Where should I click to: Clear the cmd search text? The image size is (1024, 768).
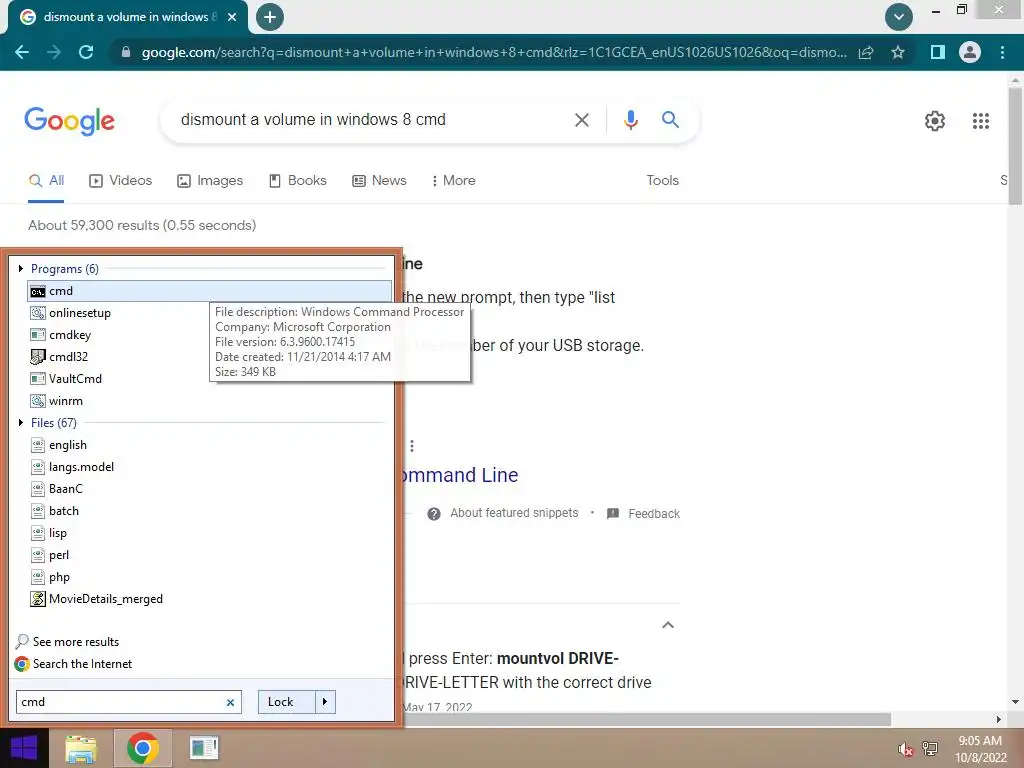pyautogui.click(x=231, y=703)
